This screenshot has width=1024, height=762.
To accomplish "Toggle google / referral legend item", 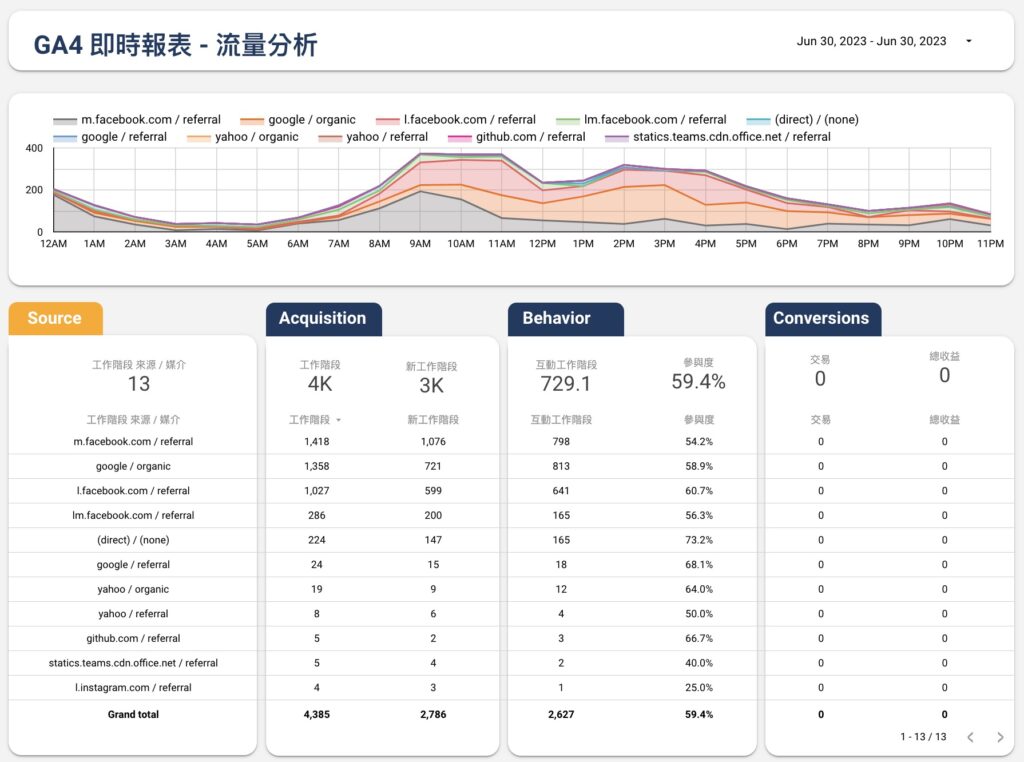I will (x=110, y=136).
